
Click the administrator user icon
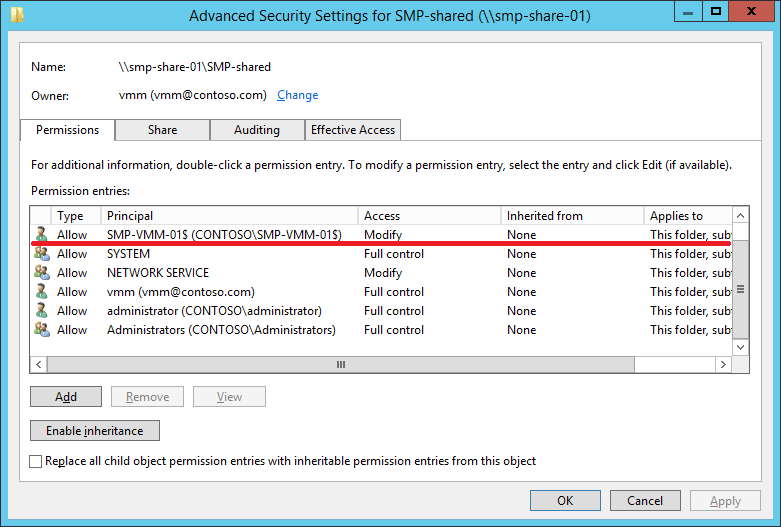click(41, 311)
